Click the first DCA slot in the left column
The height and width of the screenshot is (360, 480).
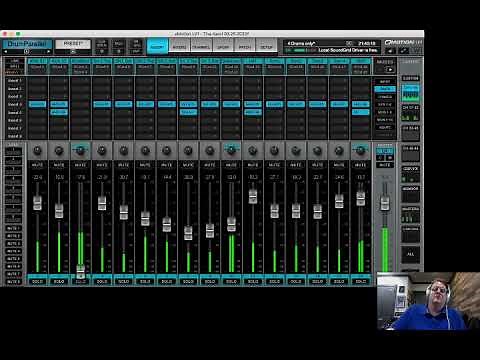14,152
